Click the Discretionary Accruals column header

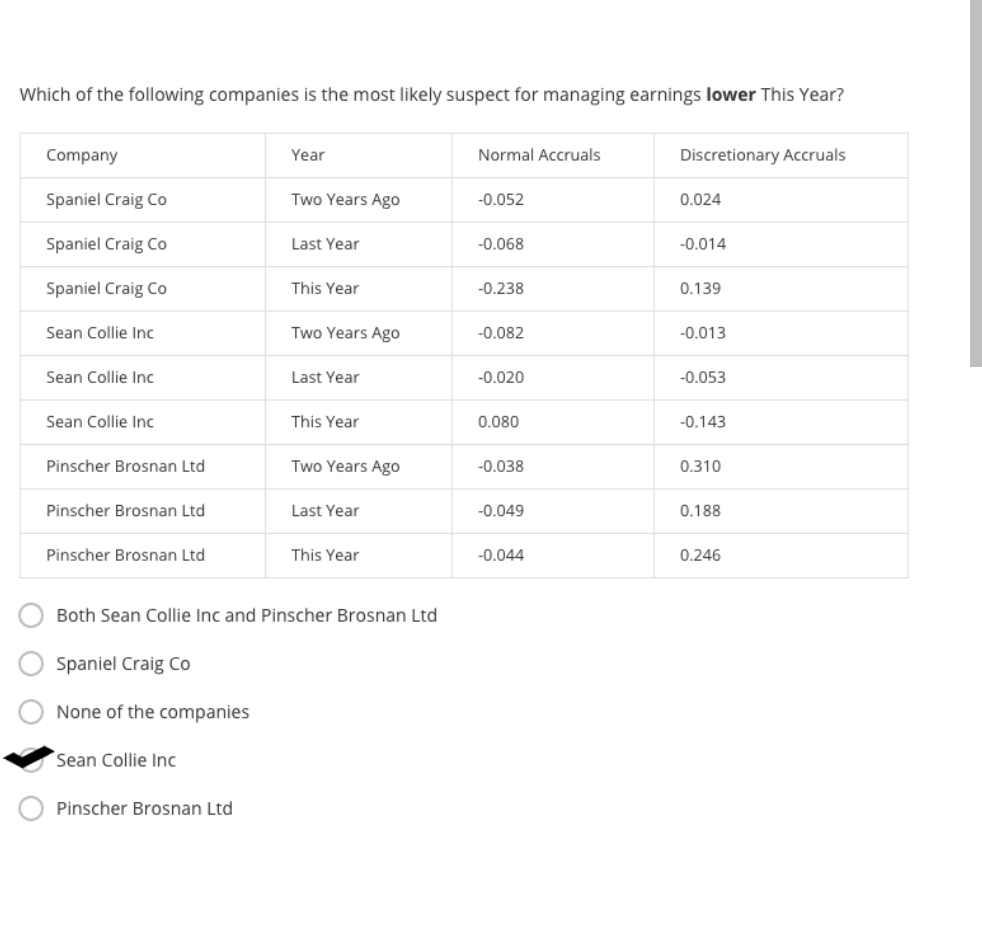point(762,155)
